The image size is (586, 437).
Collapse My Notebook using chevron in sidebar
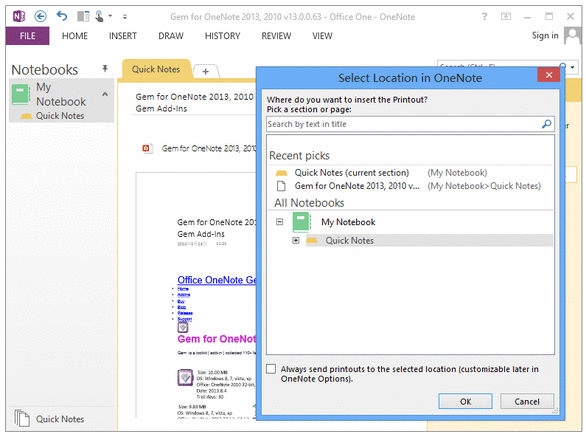[x=105, y=94]
